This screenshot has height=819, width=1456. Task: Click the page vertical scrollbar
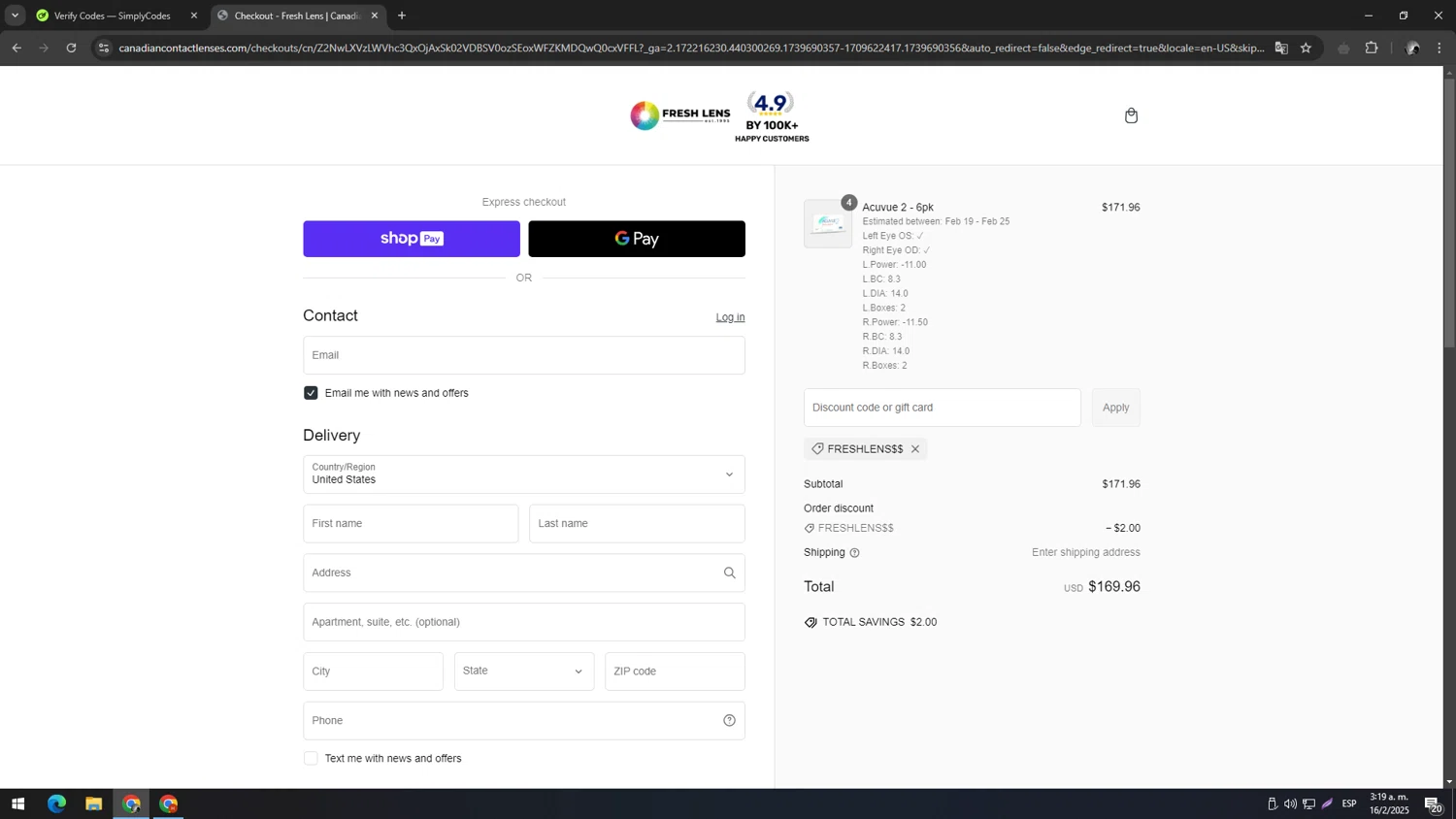pyautogui.click(x=1449, y=213)
